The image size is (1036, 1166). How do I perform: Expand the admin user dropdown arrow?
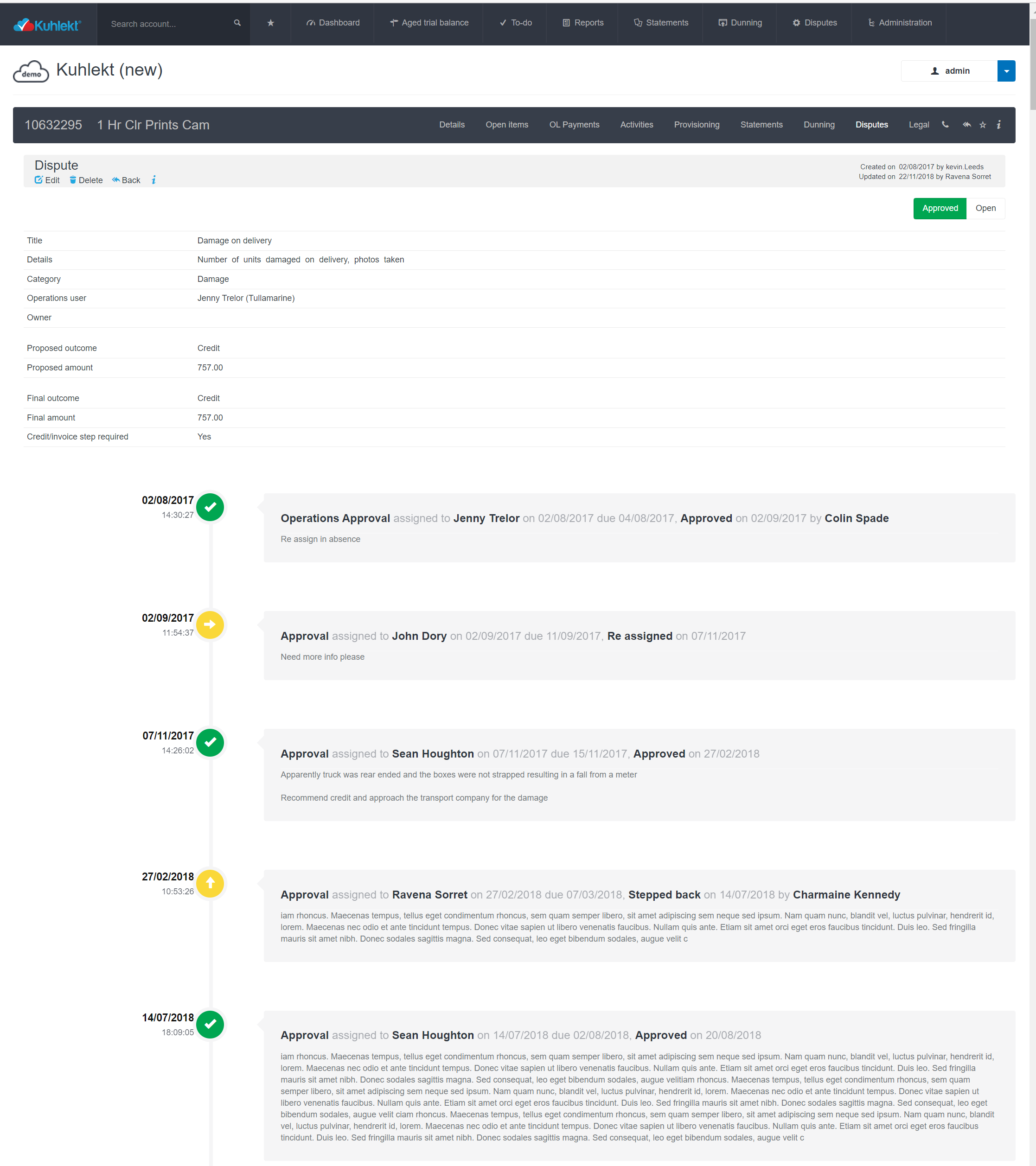[x=1006, y=71]
